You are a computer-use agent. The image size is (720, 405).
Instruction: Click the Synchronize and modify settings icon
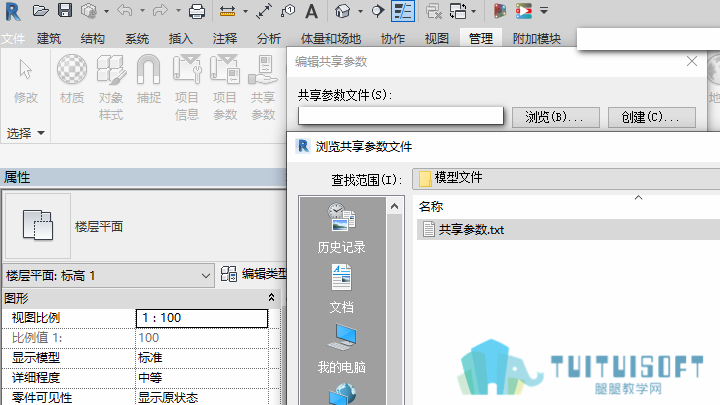pos(89,11)
